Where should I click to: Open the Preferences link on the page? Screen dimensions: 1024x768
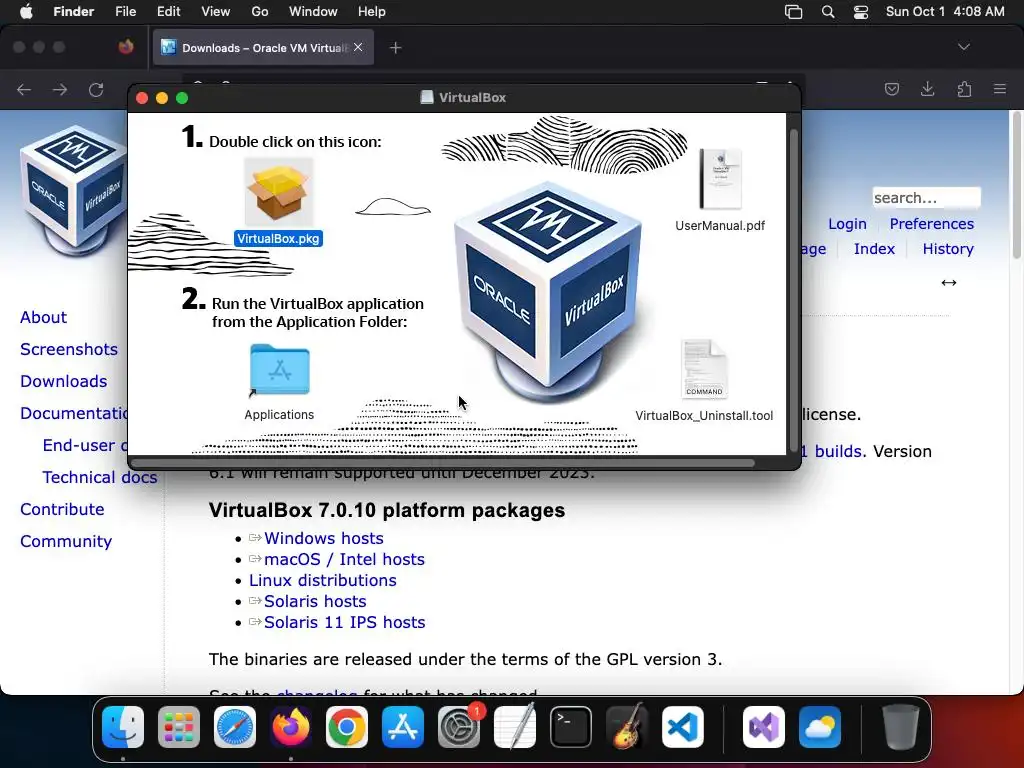click(x=931, y=224)
